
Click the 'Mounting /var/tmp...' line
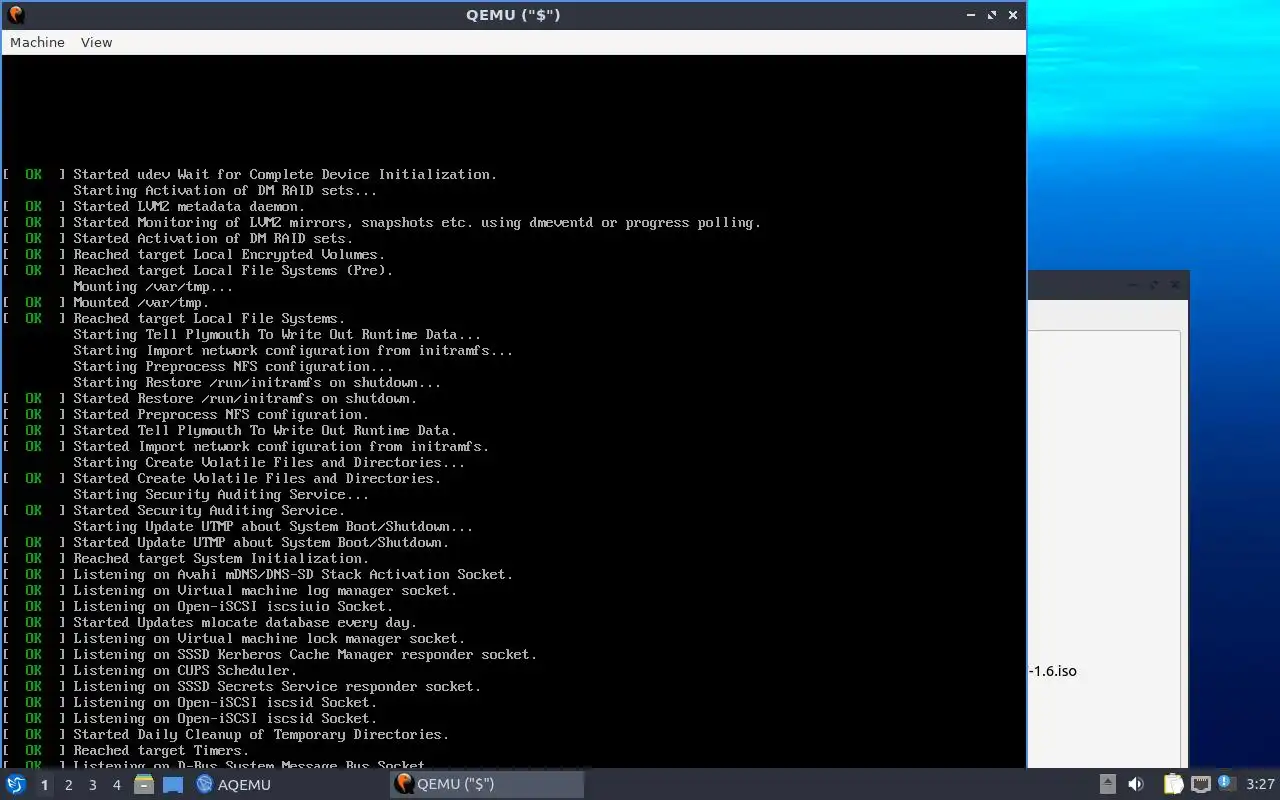tap(153, 286)
